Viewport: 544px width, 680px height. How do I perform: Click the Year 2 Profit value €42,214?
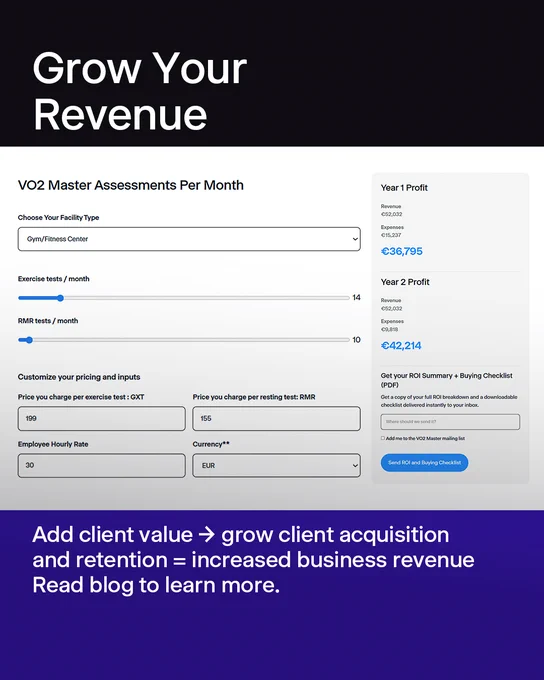(401, 346)
